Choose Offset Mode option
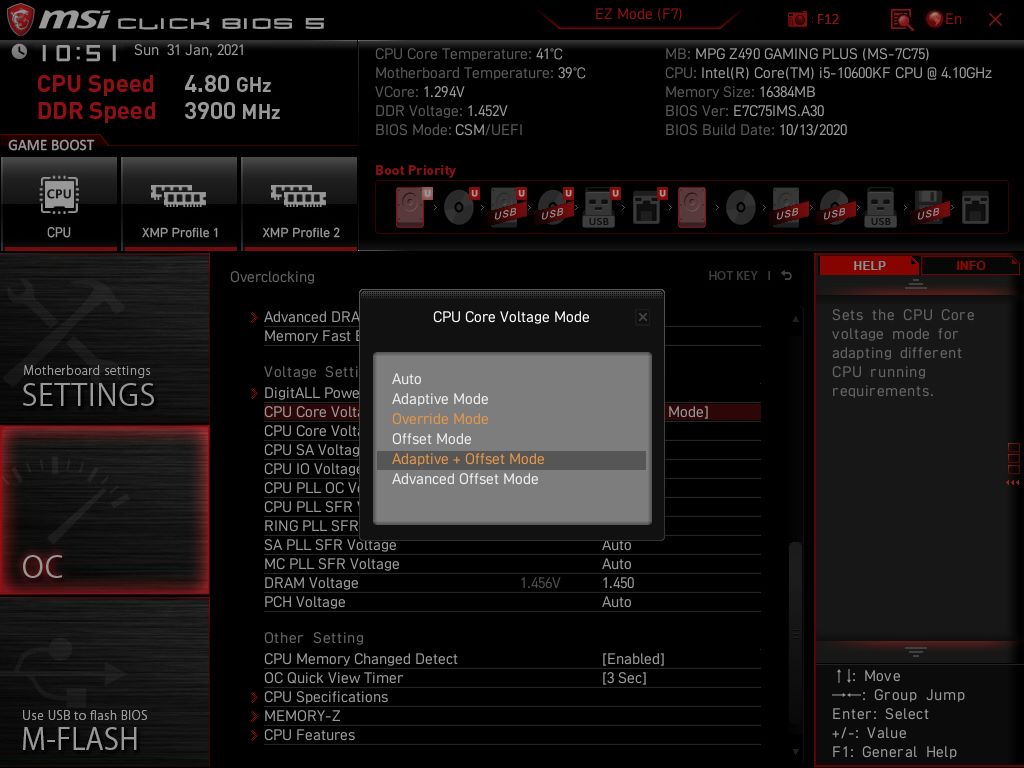The width and height of the screenshot is (1024, 768). [511, 439]
